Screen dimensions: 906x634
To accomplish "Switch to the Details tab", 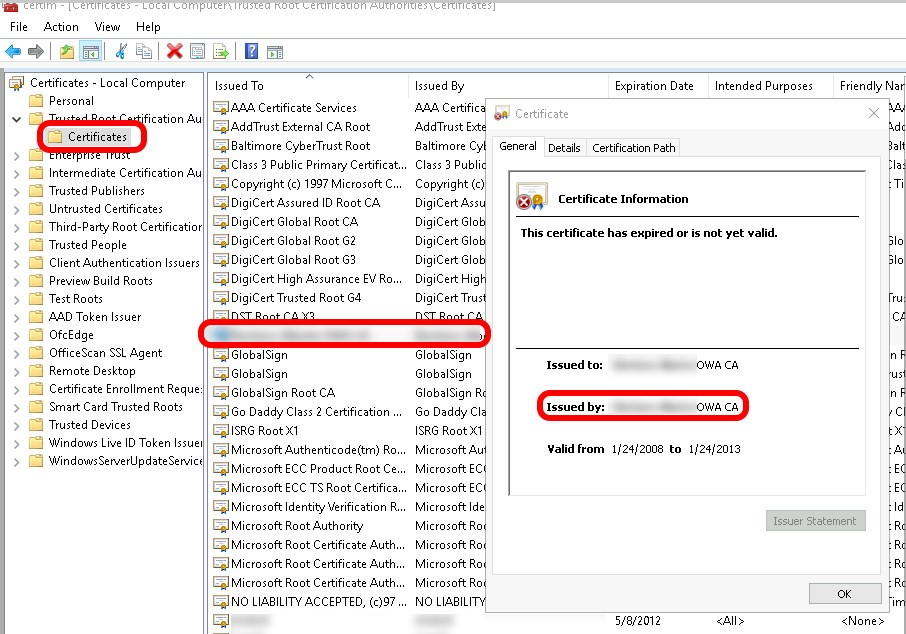I will [x=564, y=146].
